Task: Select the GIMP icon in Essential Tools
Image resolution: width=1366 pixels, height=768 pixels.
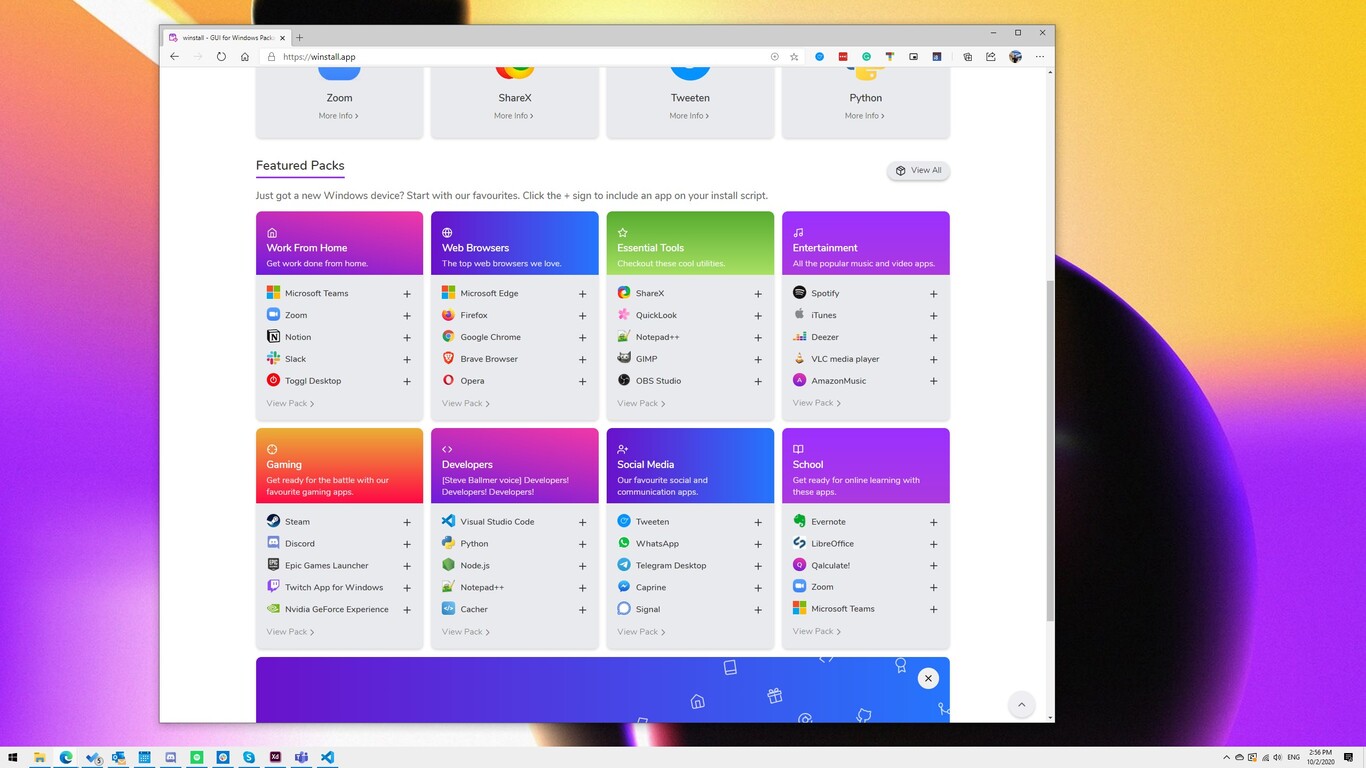Action: [624, 358]
